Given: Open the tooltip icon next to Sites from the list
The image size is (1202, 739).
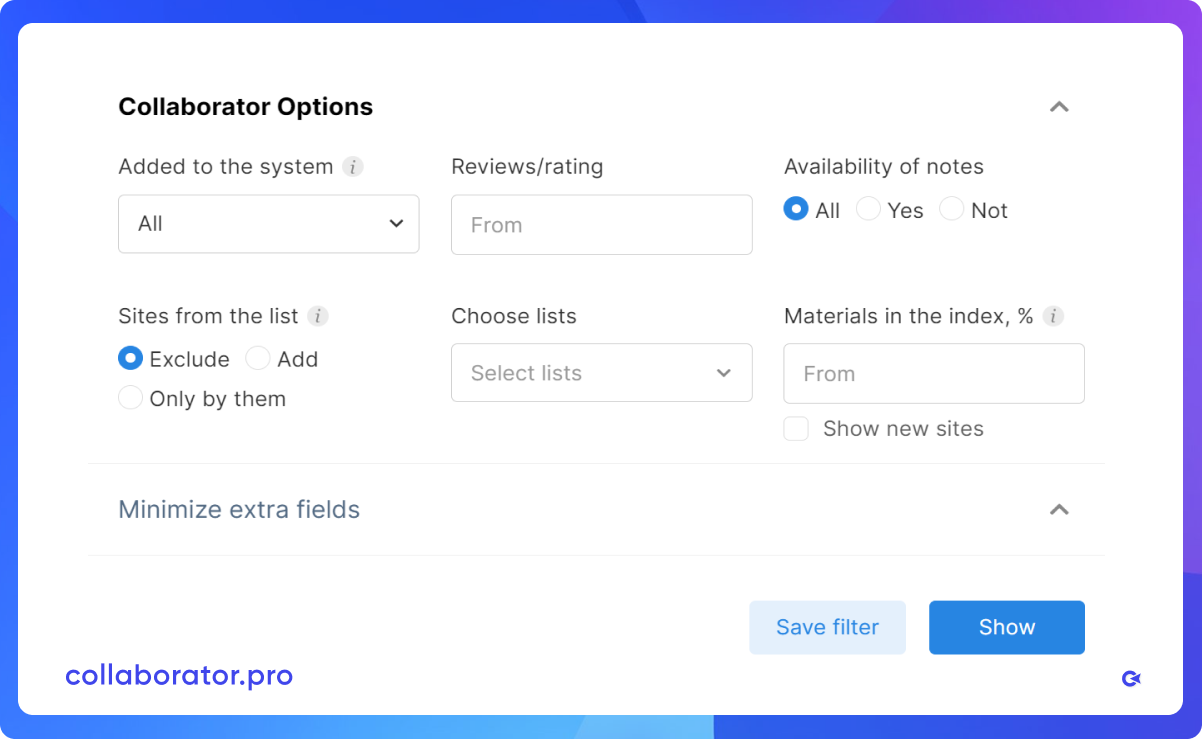Looking at the screenshot, I should (318, 316).
